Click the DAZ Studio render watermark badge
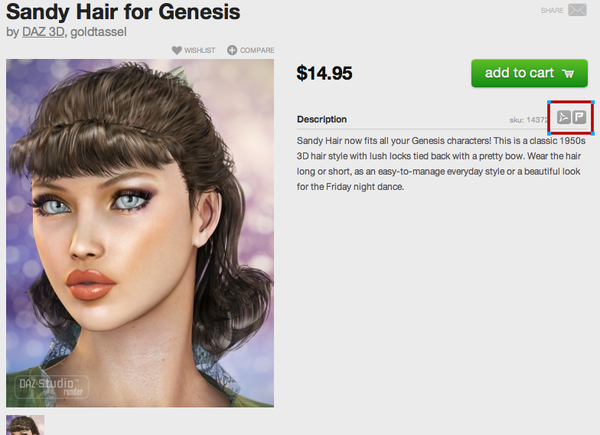This screenshot has width=600, height=435. [x=51, y=387]
